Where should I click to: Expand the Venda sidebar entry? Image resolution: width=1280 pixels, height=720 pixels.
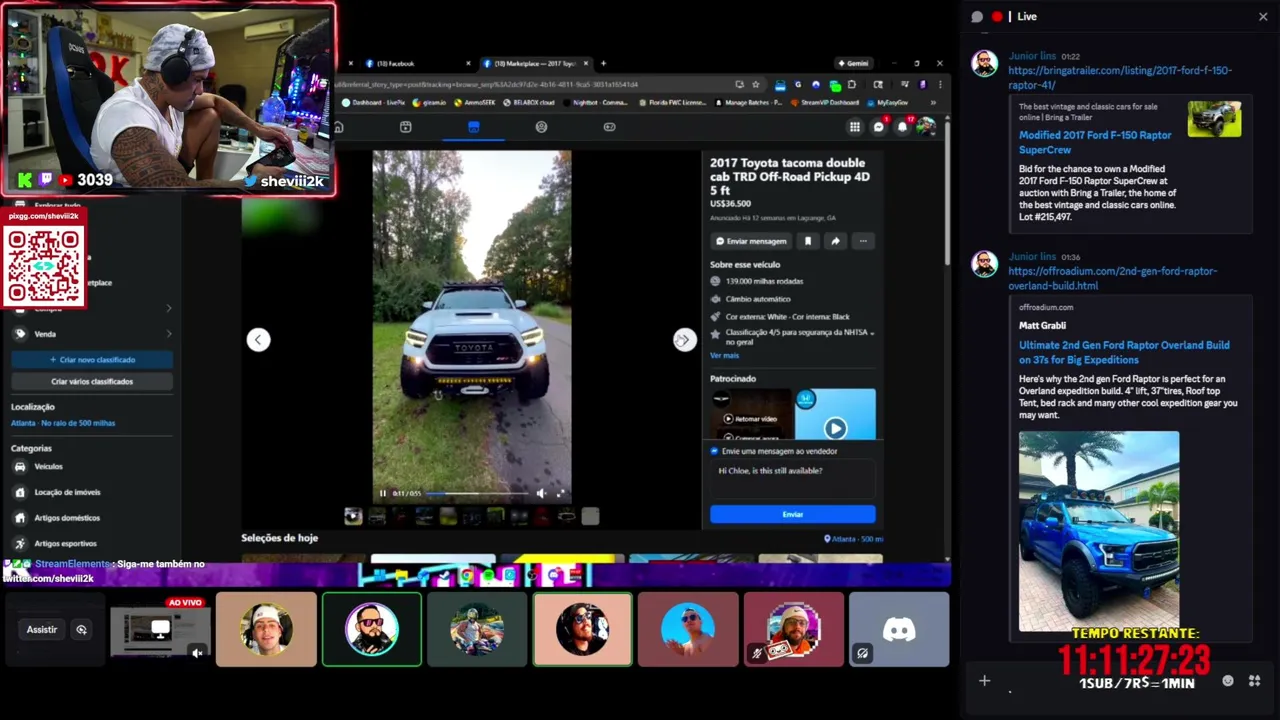click(x=91, y=334)
